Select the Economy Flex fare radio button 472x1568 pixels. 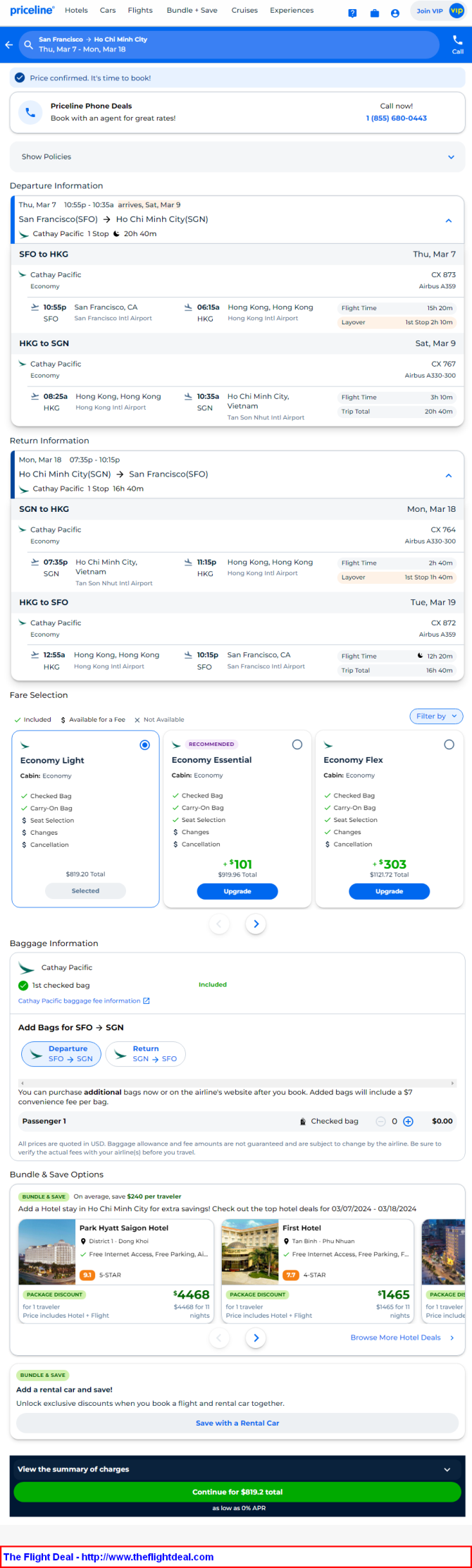tap(449, 745)
